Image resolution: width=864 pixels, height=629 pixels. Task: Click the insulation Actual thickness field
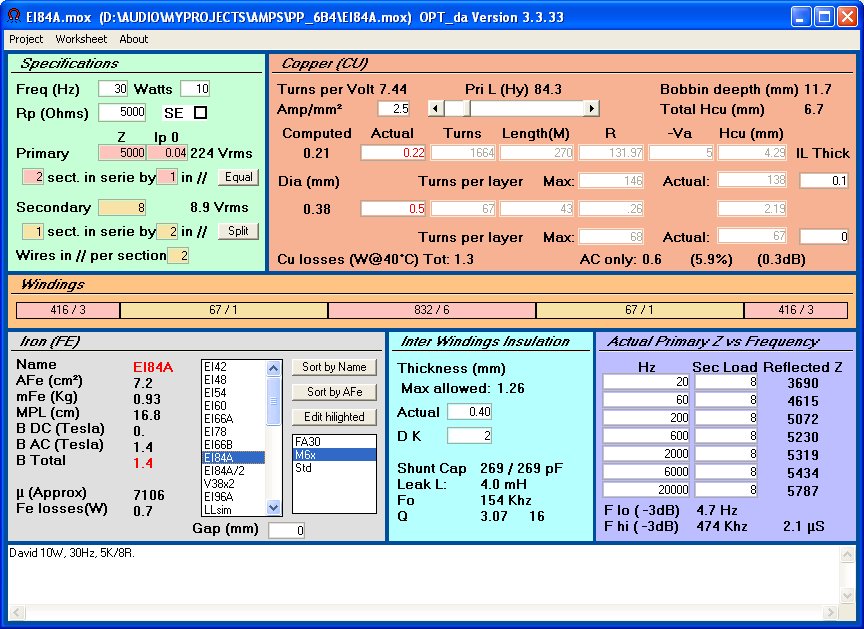click(x=469, y=411)
